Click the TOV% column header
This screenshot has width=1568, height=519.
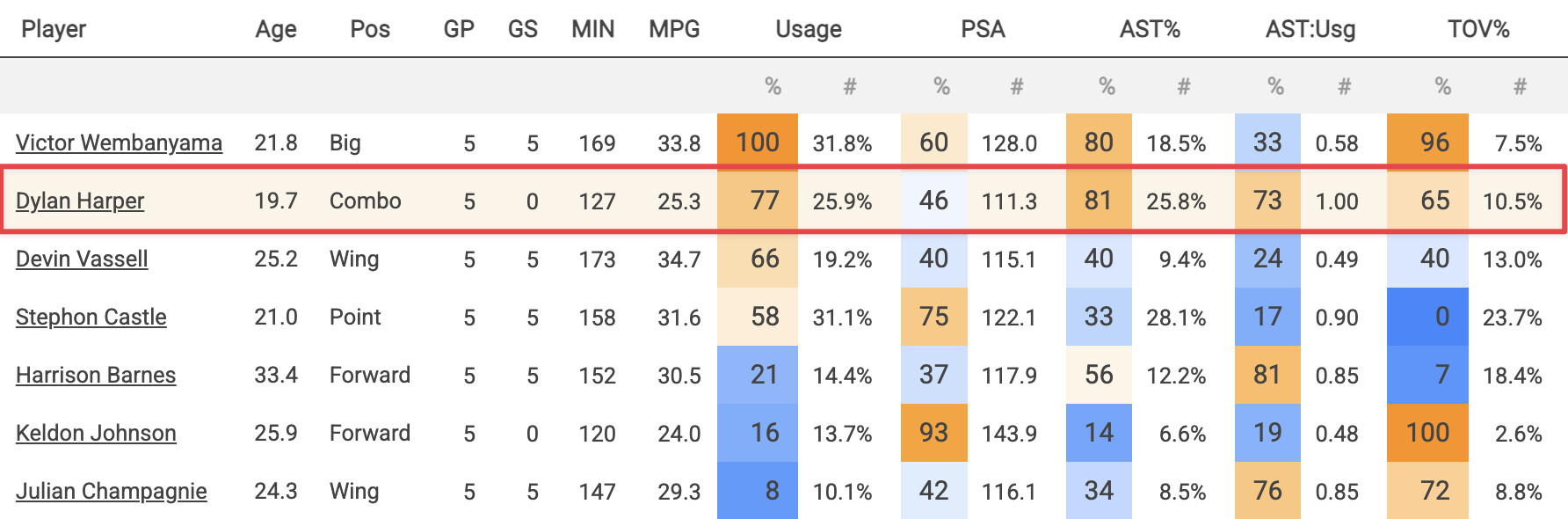pos(1478,29)
